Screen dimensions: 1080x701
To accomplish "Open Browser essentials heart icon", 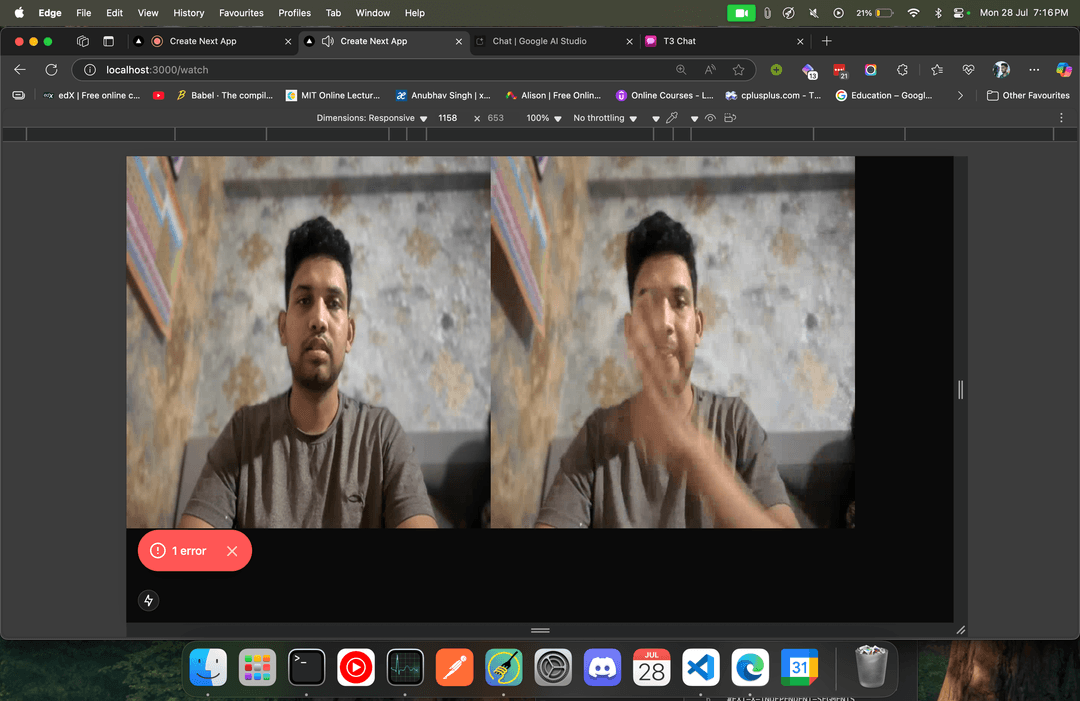I will 968,70.
